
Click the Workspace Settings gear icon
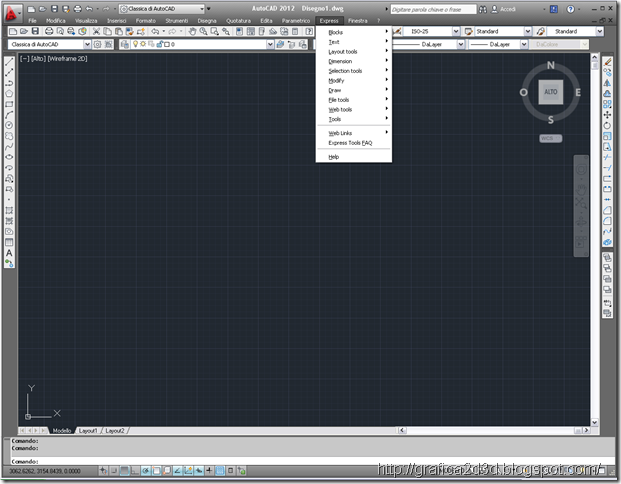coord(97,44)
